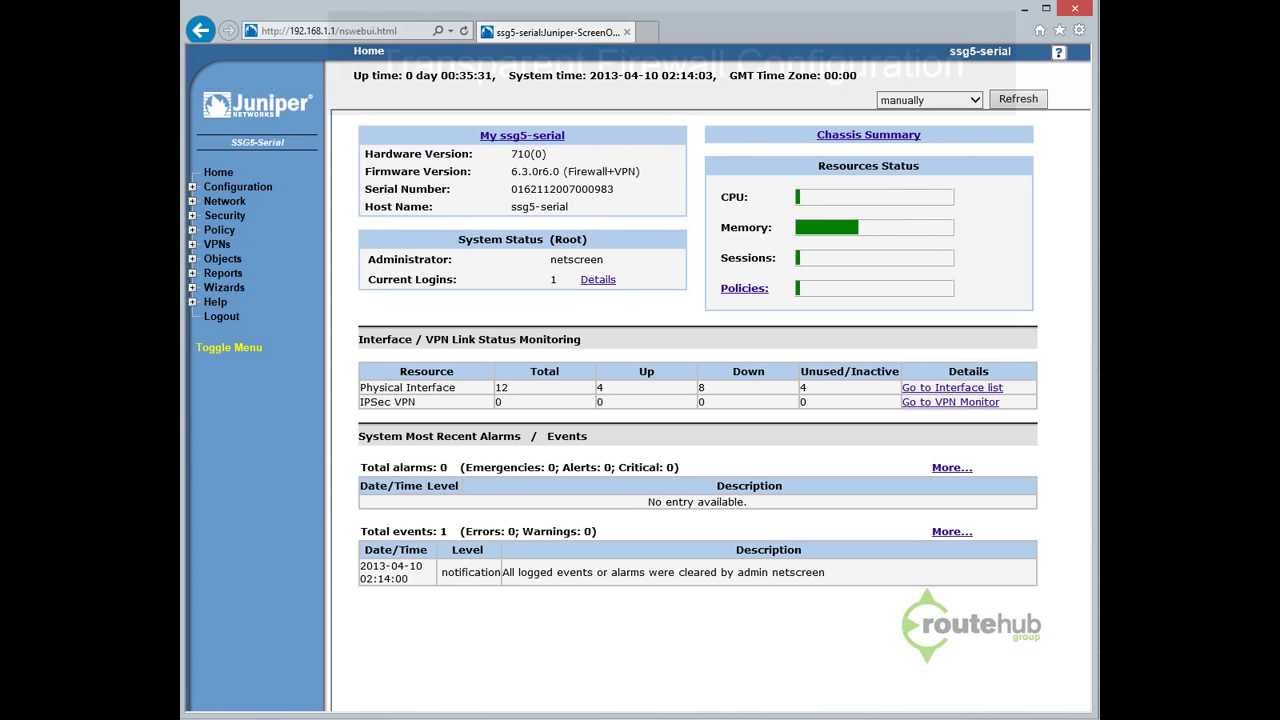This screenshot has width=1280, height=720.
Task: Click administrator name 'netscreen'
Action: pyautogui.click(x=576, y=260)
